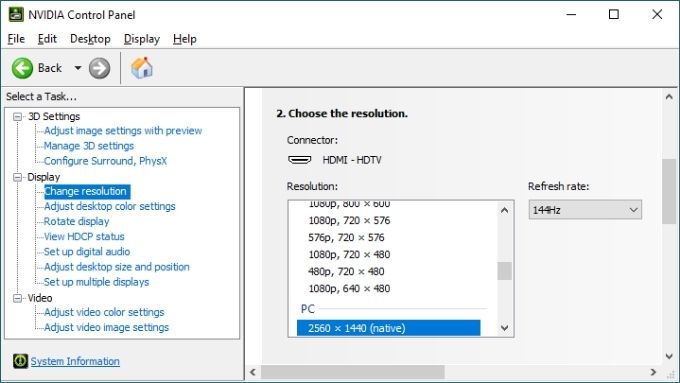This screenshot has width=680, height=383.
Task: Click main panel vertical scroll up arrow
Action: (x=669, y=97)
